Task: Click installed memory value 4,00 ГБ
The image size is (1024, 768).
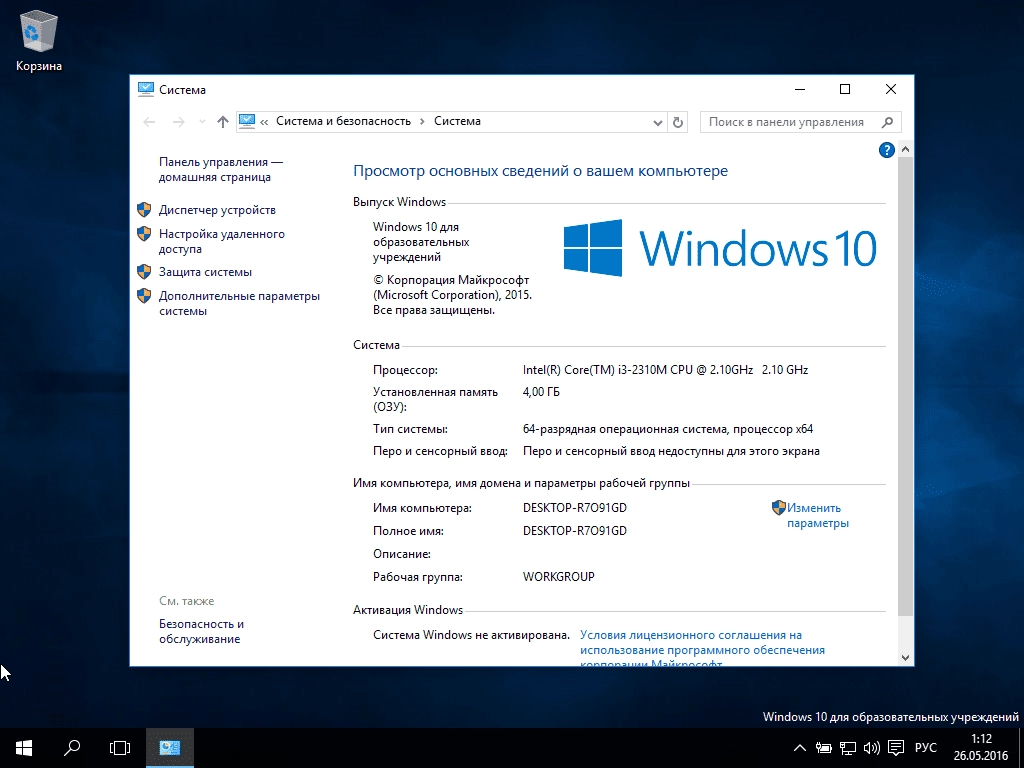Action: [x=541, y=392]
